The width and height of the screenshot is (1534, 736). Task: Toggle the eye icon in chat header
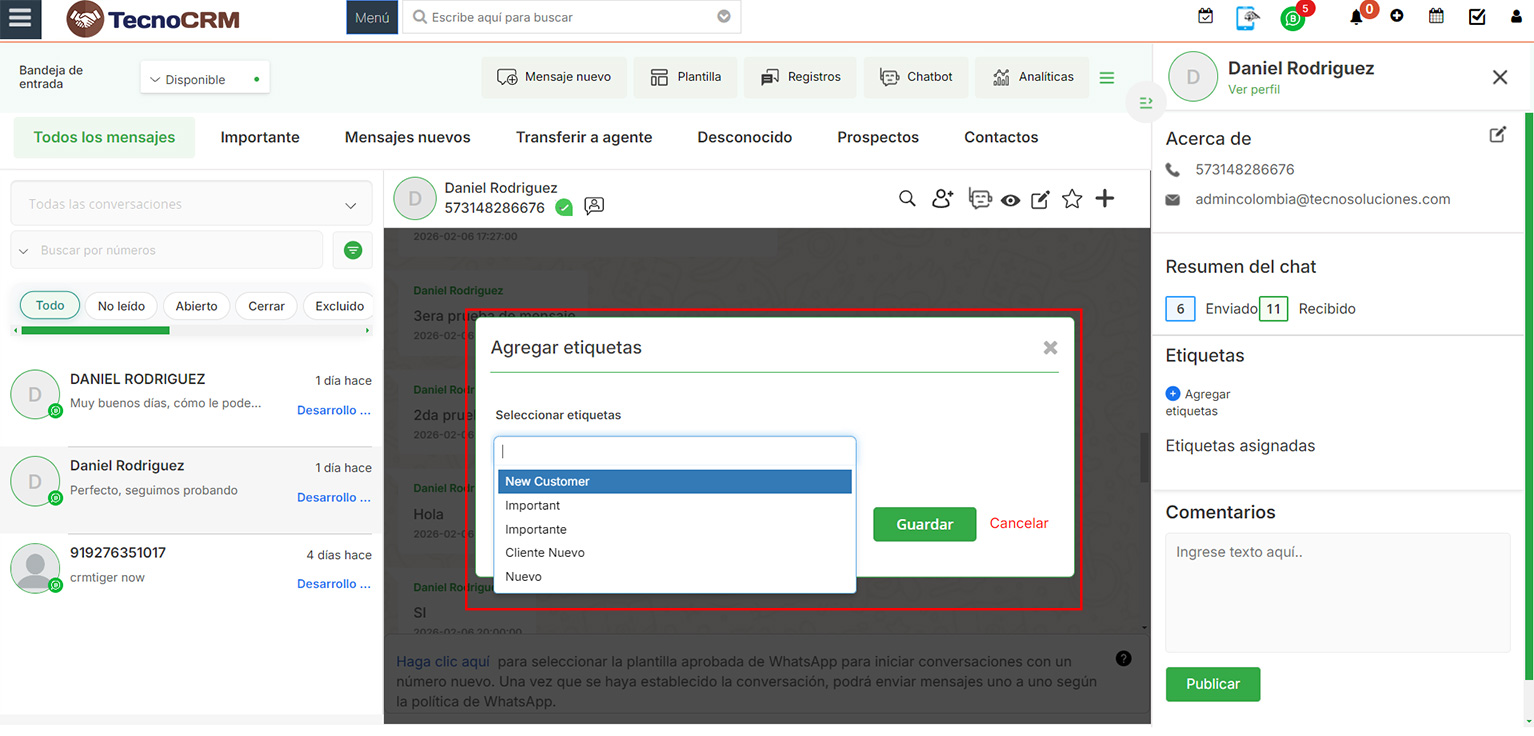[x=1010, y=200]
